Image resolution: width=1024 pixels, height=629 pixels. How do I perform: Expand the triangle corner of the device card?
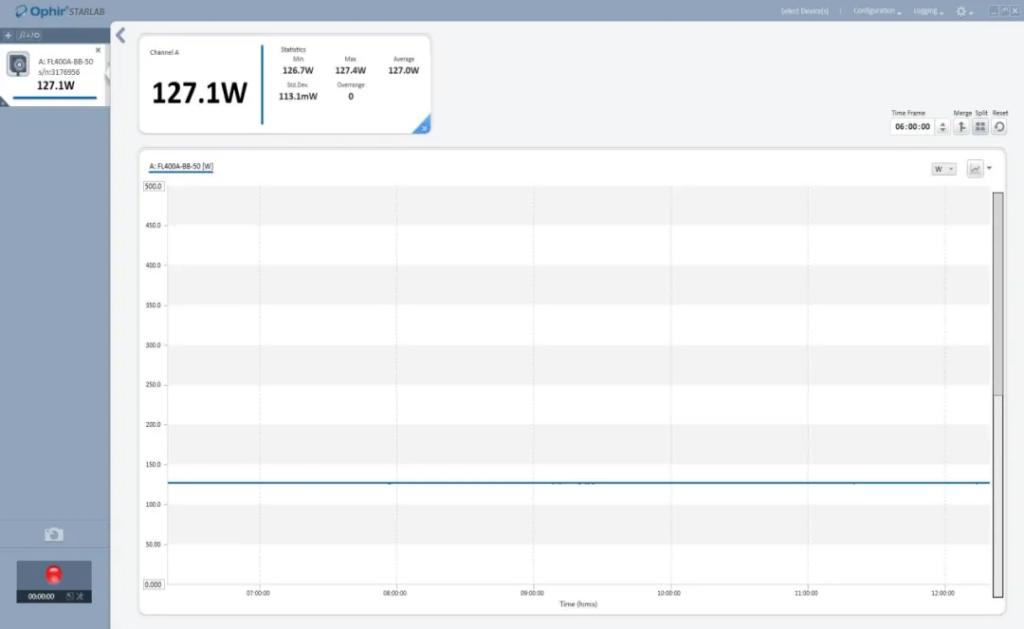point(3,102)
